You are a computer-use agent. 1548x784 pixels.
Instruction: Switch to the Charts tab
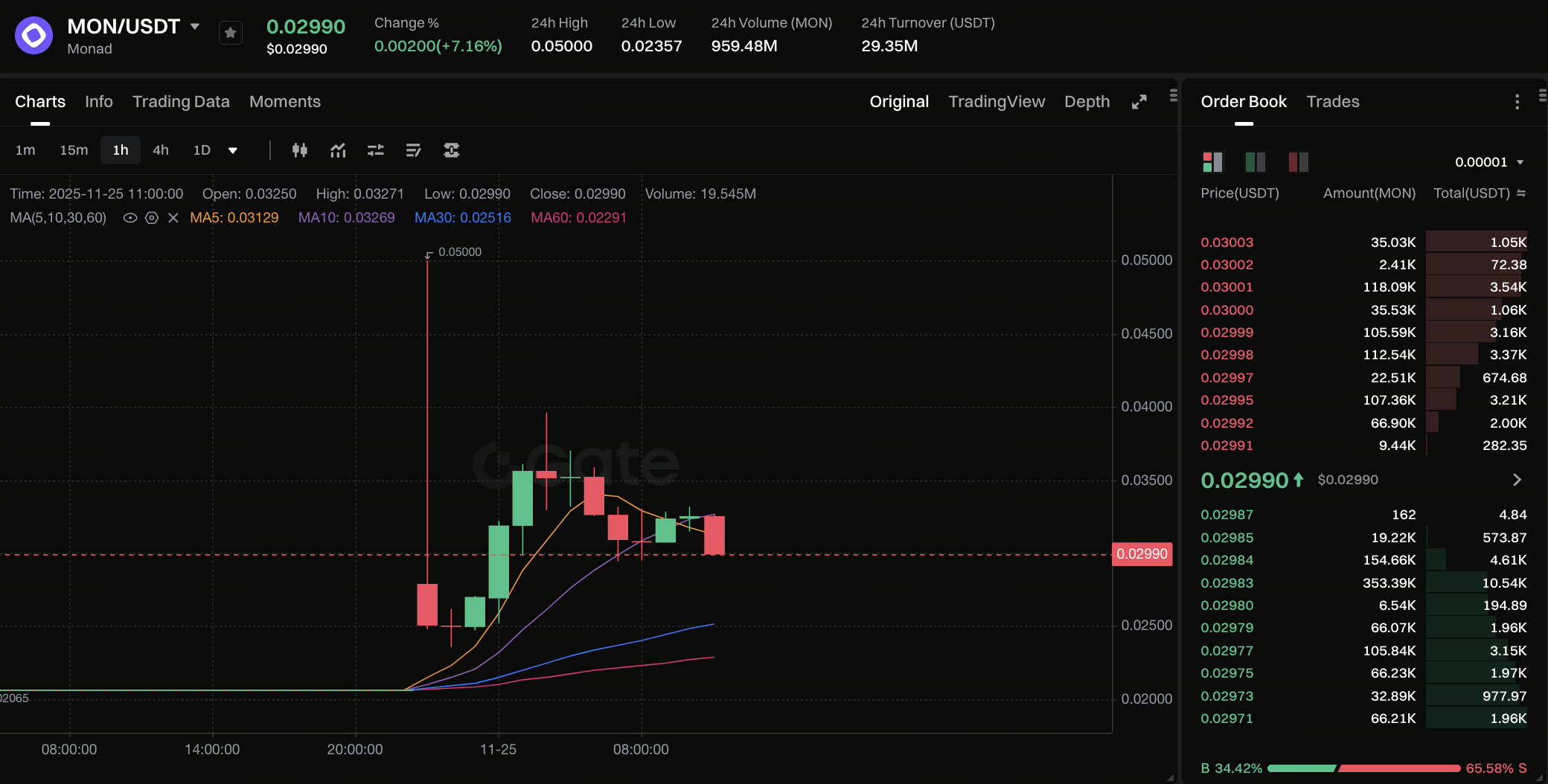(x=40, y=102)
